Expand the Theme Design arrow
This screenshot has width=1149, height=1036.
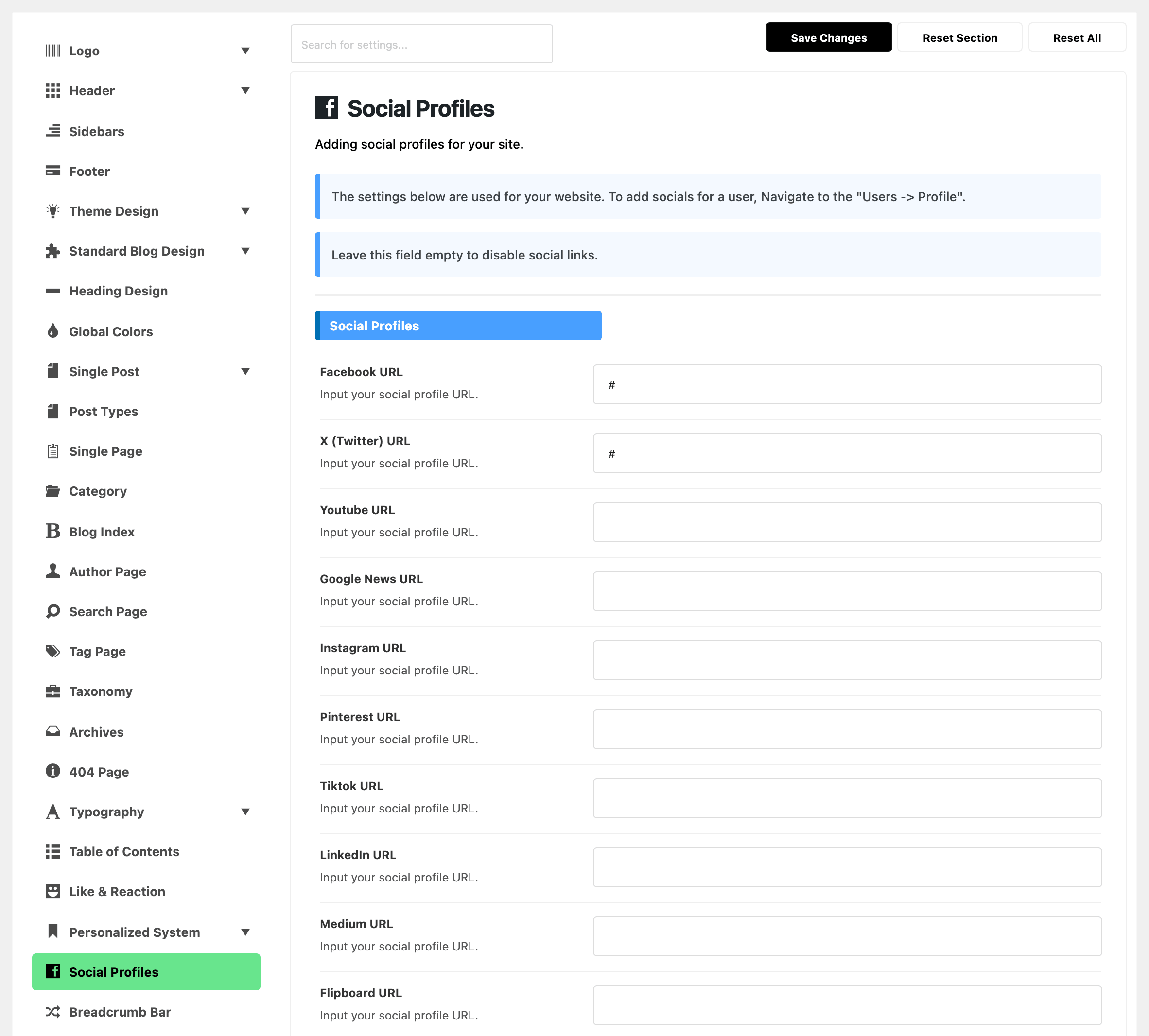point(245,211)
